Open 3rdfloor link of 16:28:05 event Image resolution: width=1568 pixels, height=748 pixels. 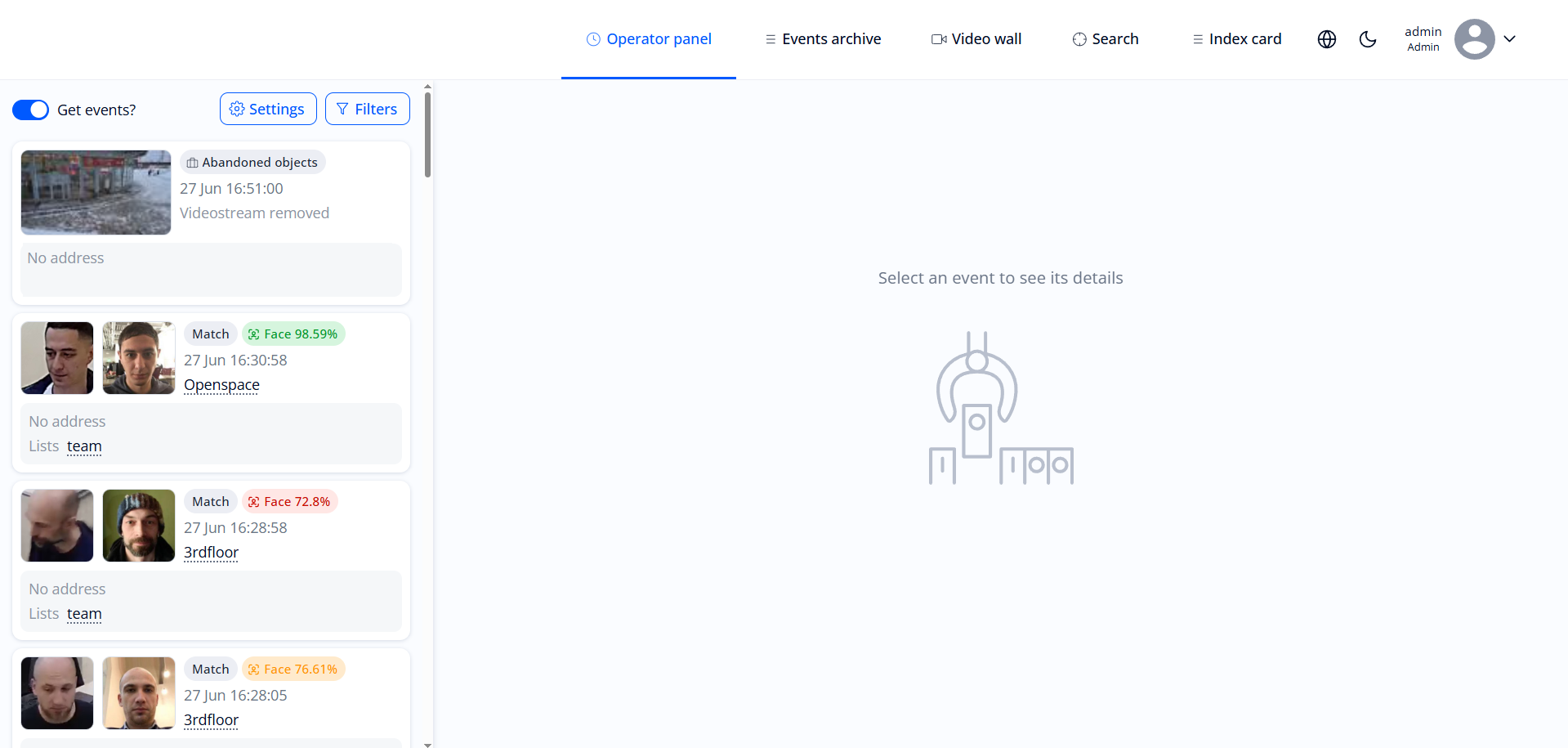coord(211,719)
